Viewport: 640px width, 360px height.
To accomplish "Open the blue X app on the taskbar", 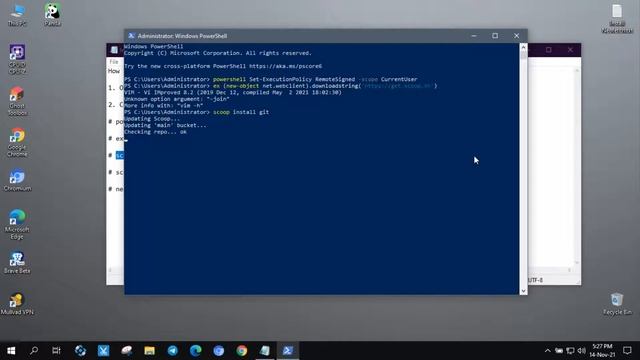I will tap(103, 351).
